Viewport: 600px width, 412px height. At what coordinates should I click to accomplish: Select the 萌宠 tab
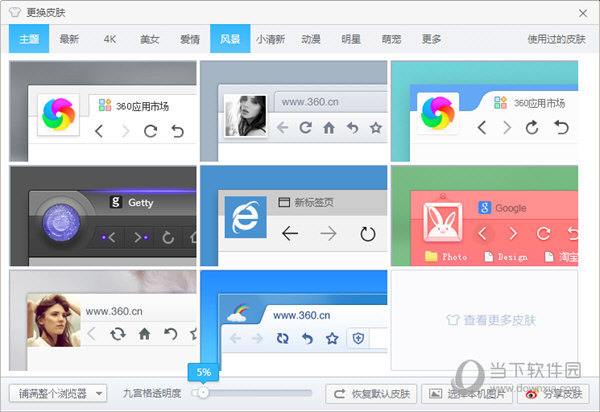(391, 39)
